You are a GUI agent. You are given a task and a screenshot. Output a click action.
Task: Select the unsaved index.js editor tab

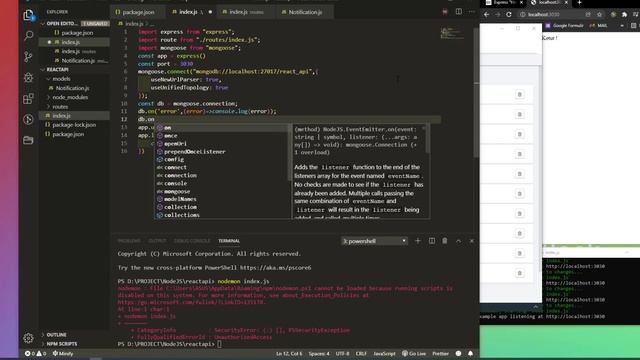pos(191,12)
